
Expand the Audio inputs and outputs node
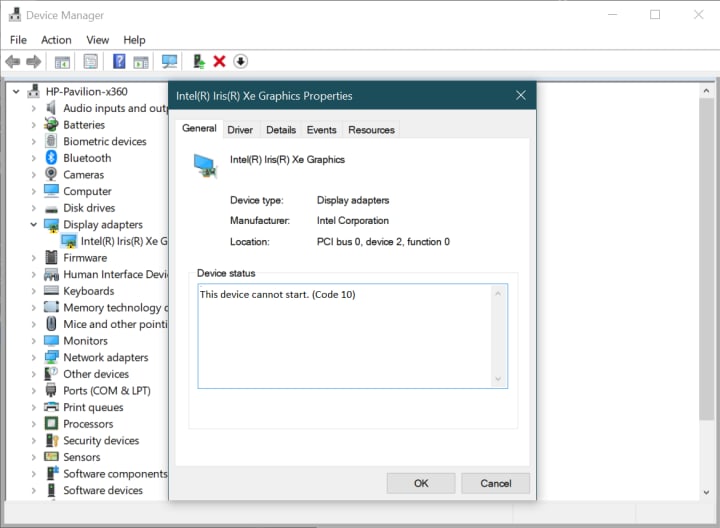[34, 108]
